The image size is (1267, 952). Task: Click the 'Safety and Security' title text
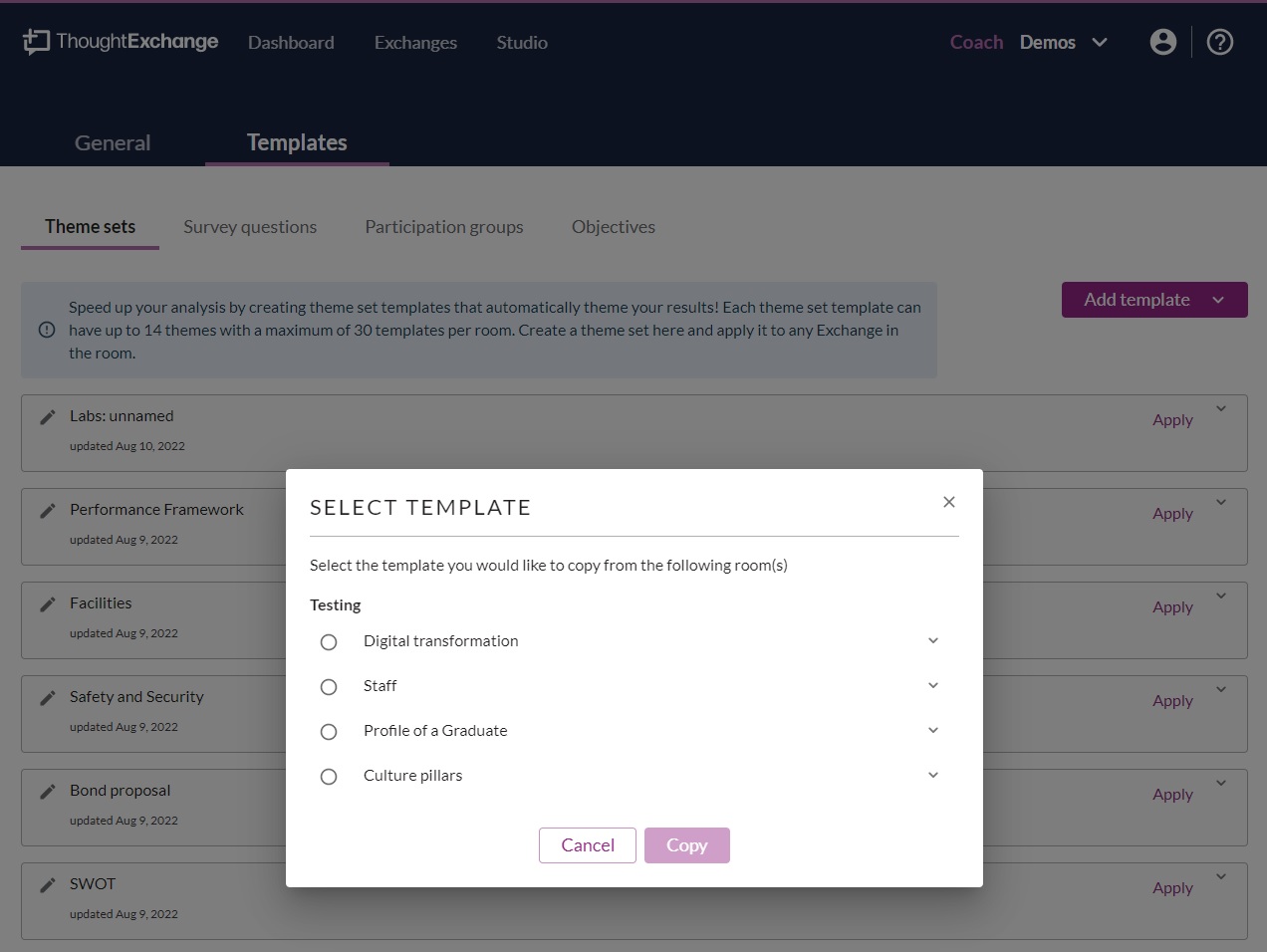click(136, 697)
